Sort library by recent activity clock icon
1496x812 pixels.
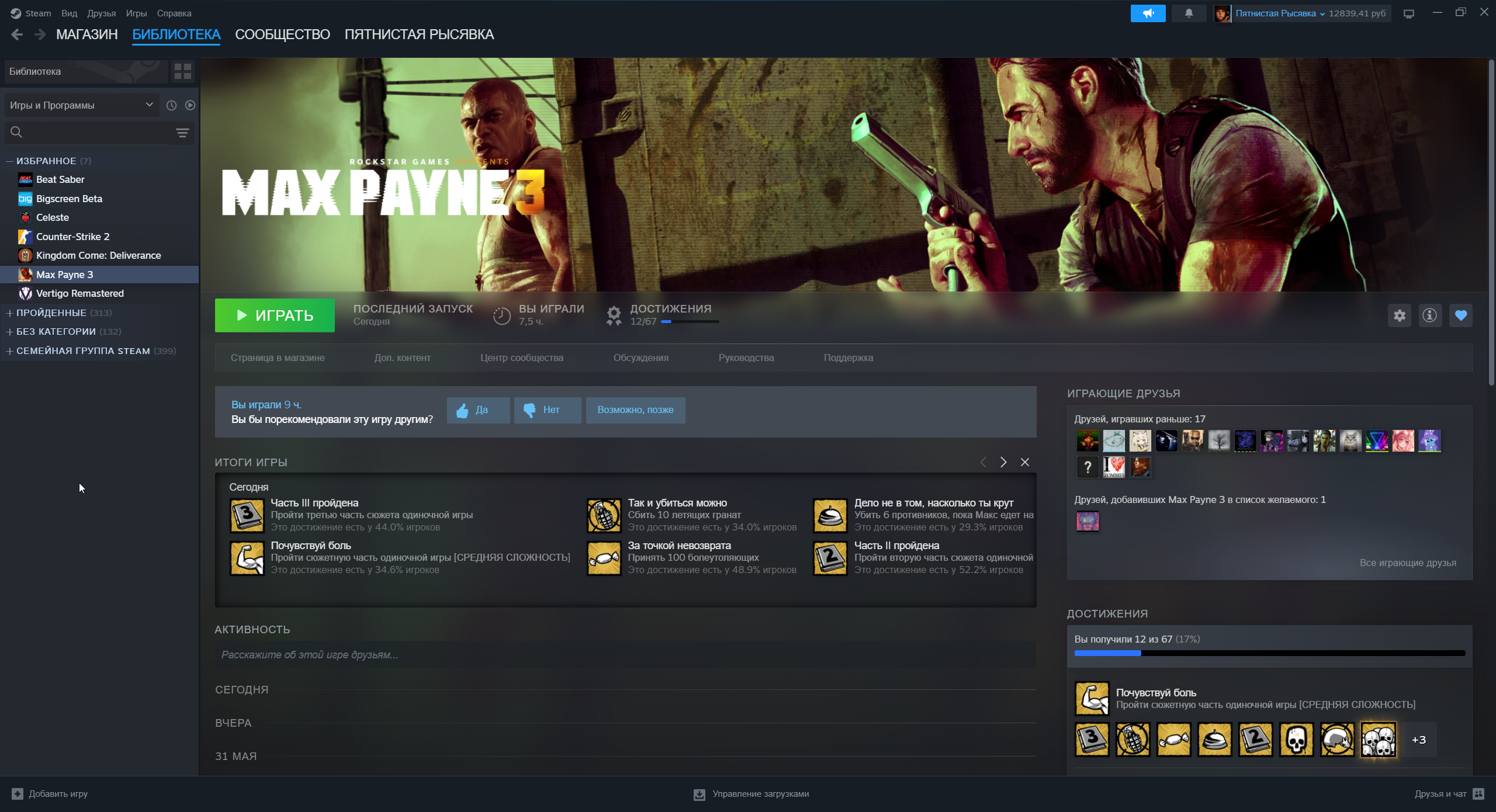(x=171, y=105)
